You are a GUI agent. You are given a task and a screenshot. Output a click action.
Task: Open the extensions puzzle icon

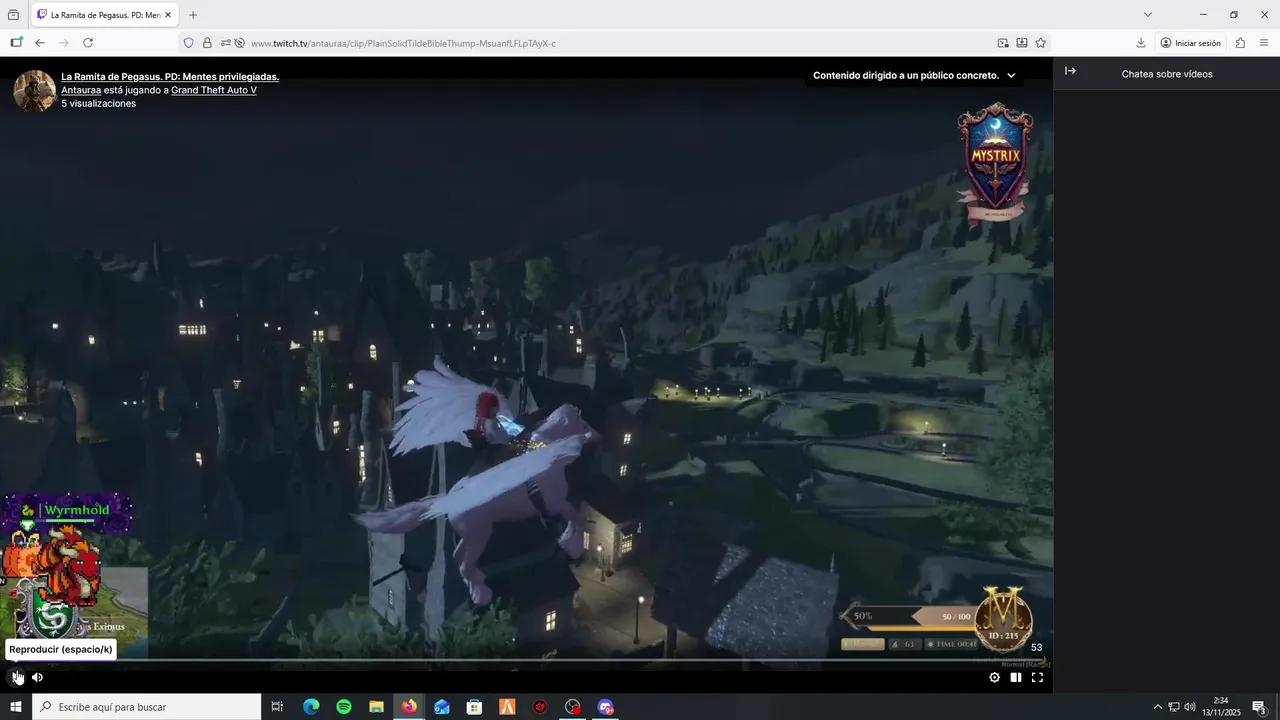tap(1240, 43)
